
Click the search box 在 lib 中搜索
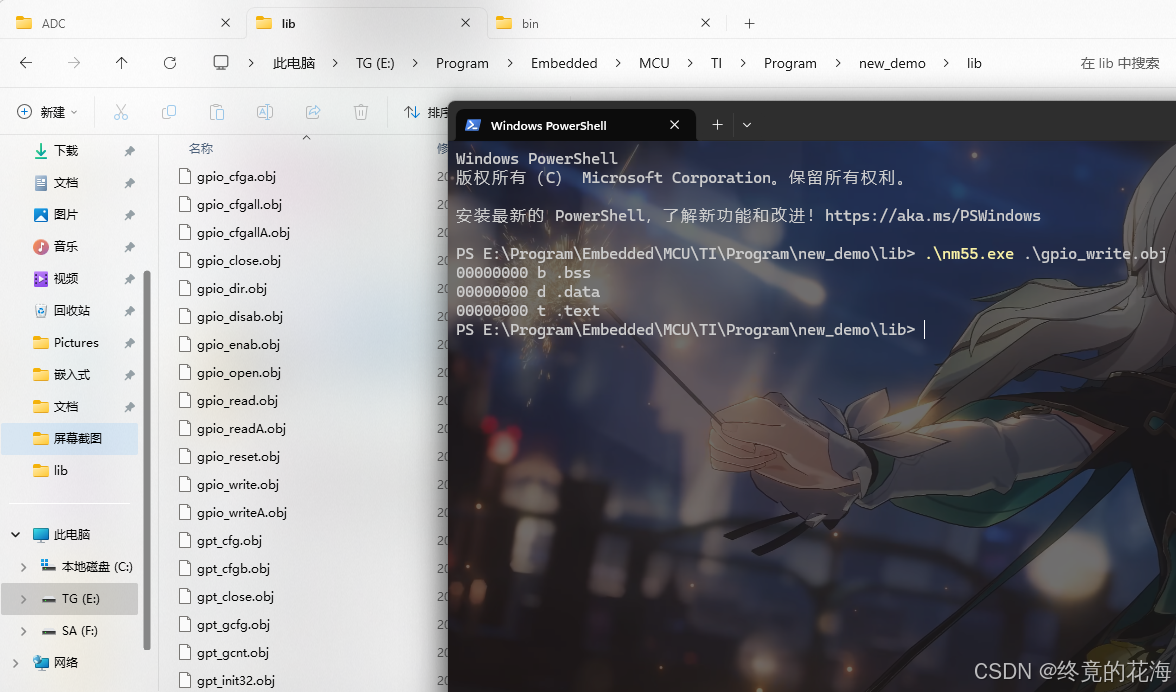click(1120, 63)
